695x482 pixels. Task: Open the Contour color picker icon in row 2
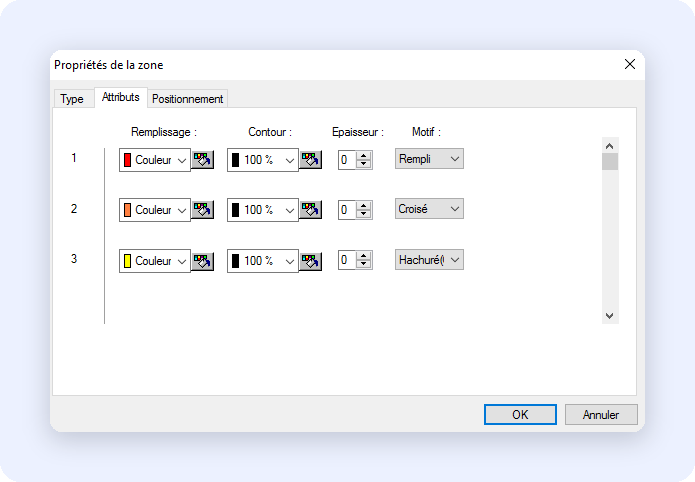[310, 210]
